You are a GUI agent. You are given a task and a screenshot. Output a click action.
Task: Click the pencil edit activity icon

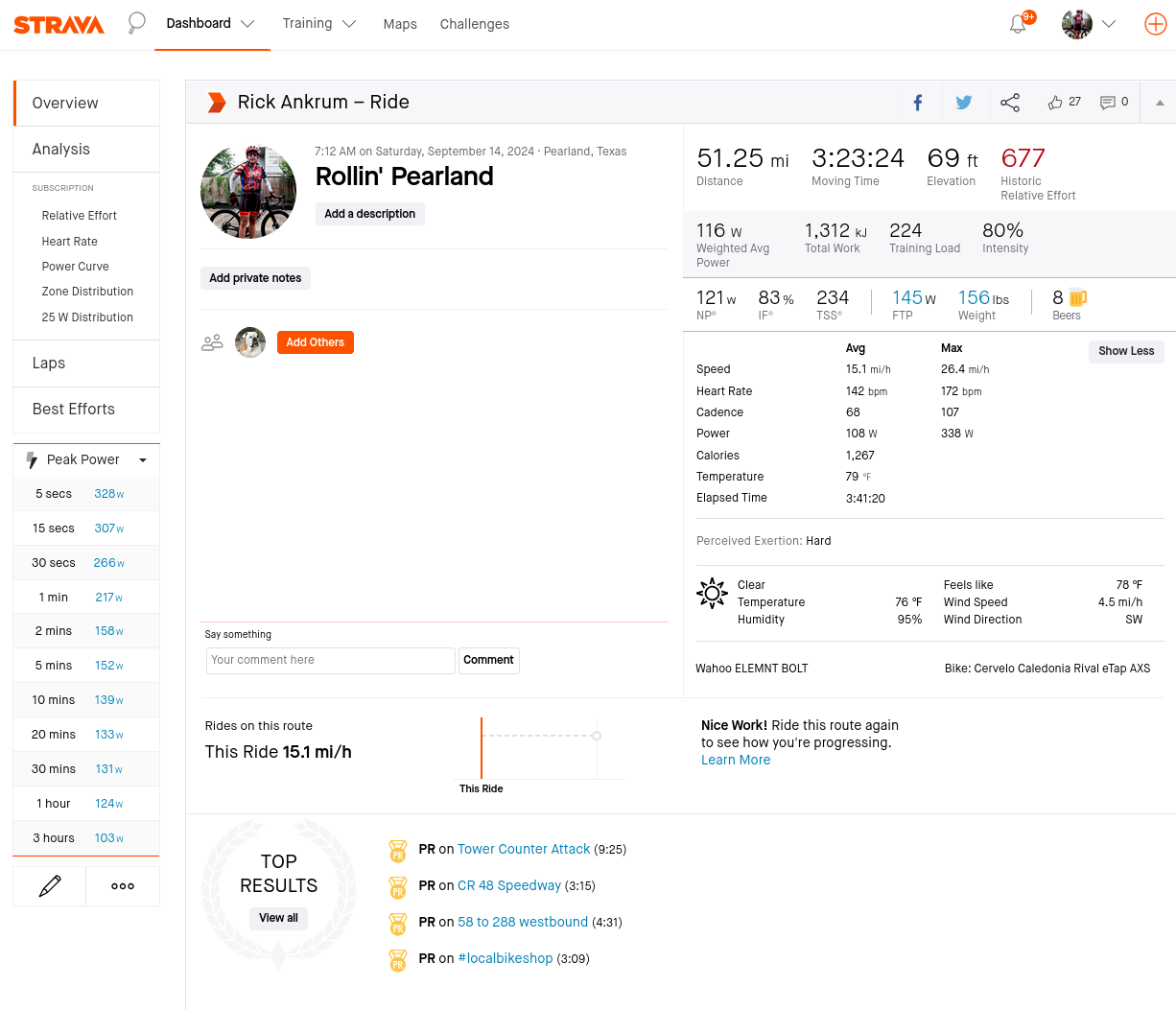[x=50, y=886]
